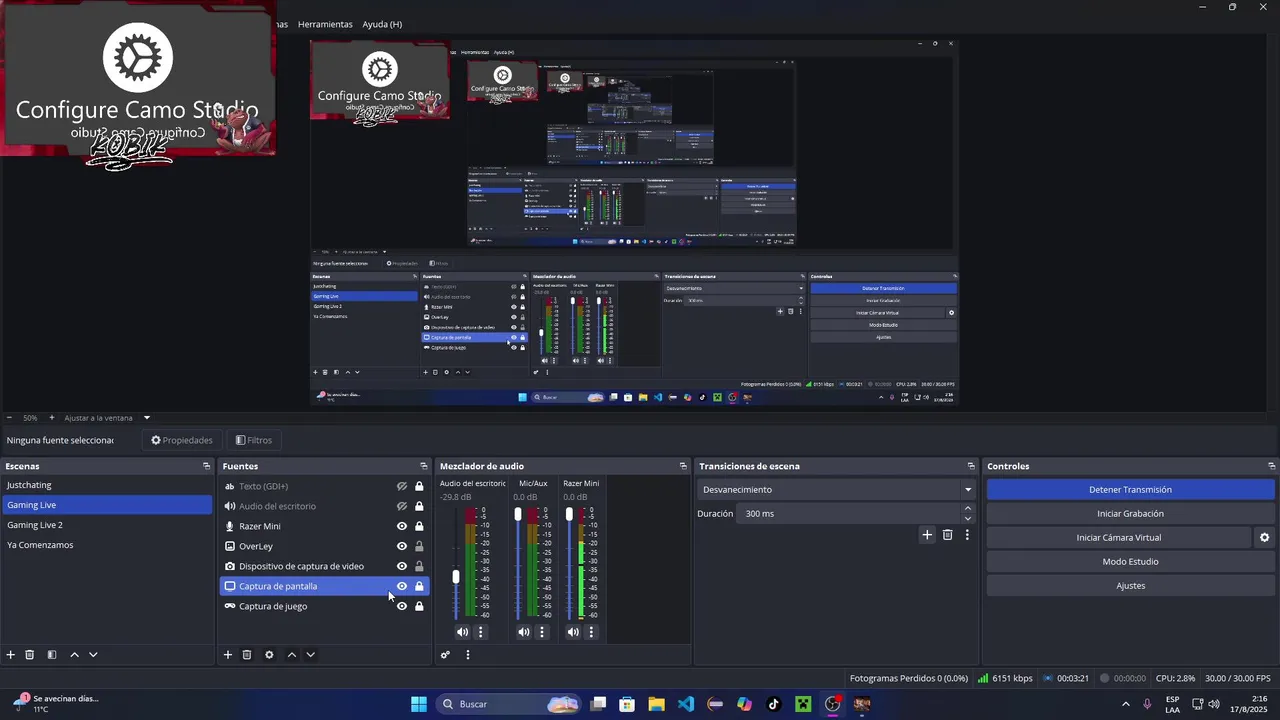Open Razer Mini three-dot options menu
The width and height of the screenshot is (1280, 720).
click(591, 632)
